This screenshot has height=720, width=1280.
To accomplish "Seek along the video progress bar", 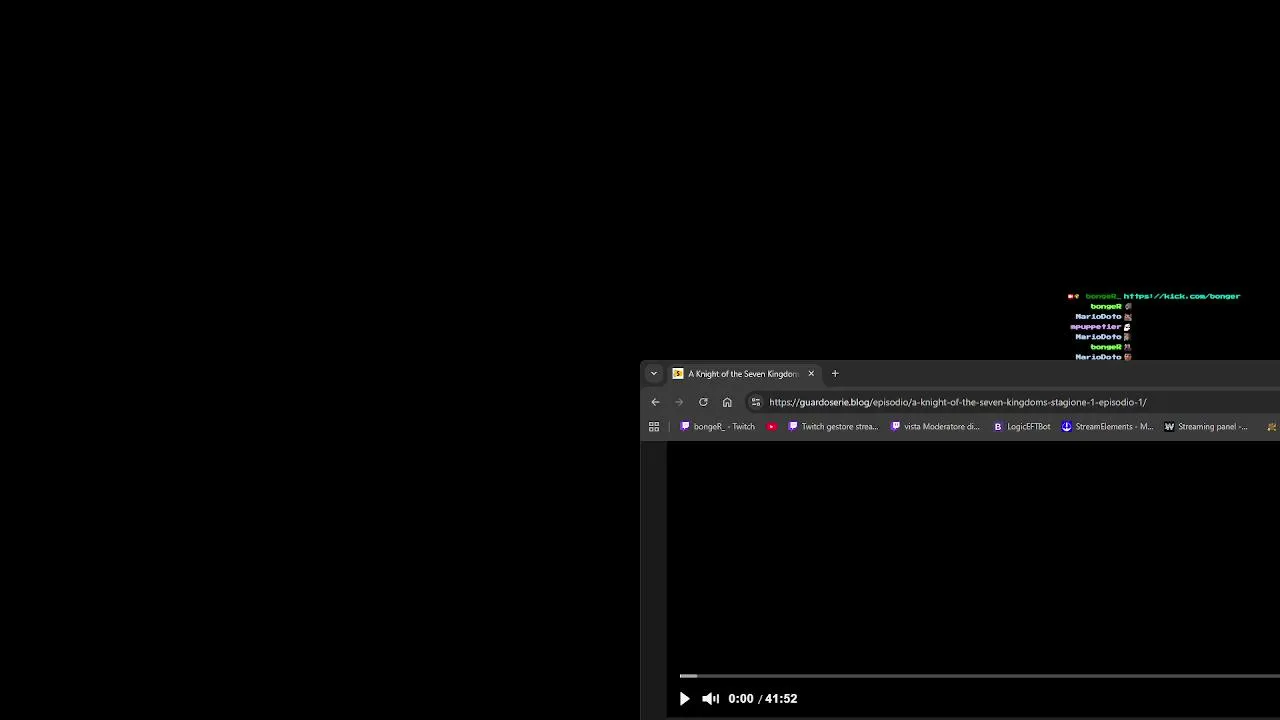I will coord(979,676).
